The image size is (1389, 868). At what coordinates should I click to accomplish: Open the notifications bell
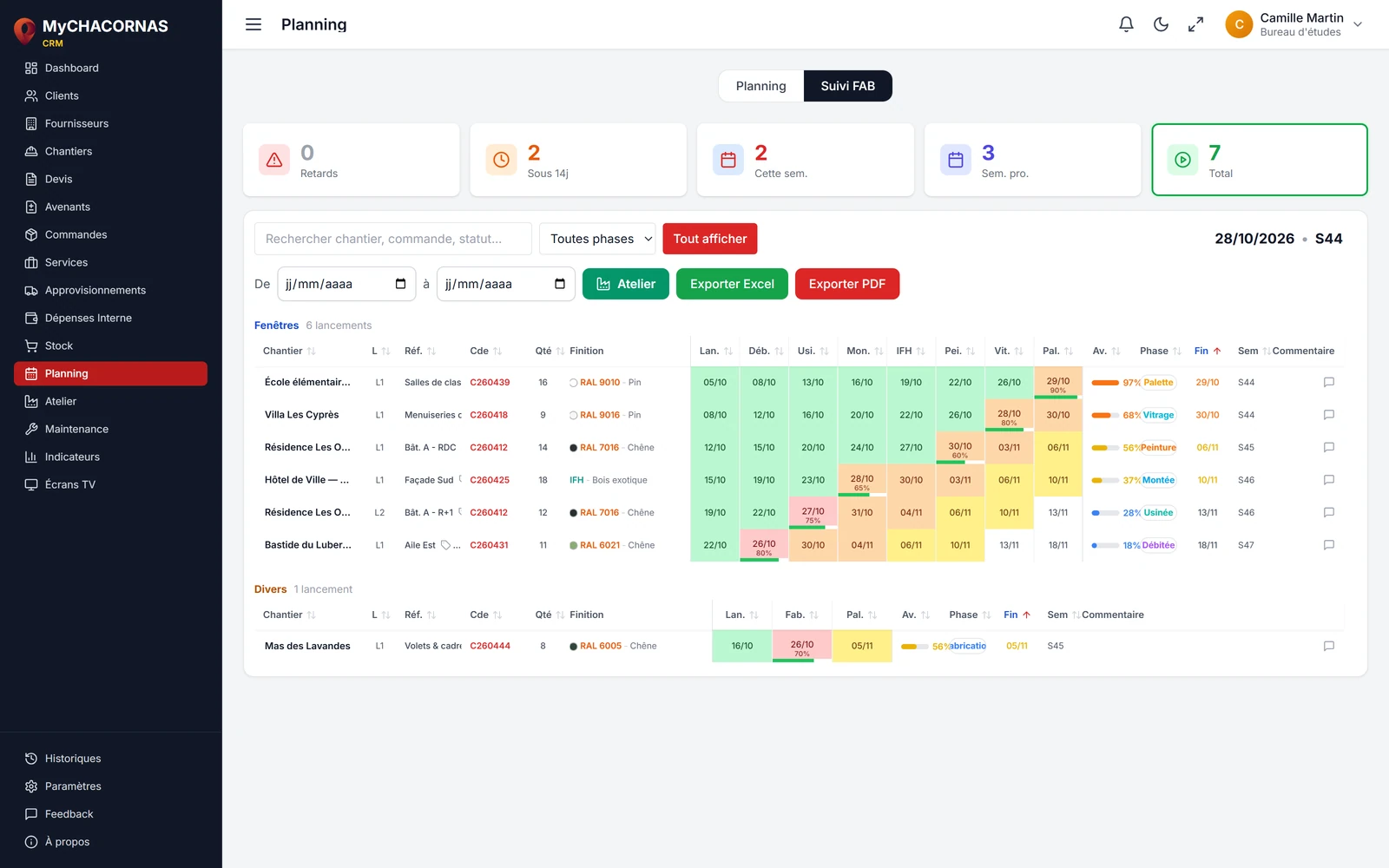click(1126, 24)
